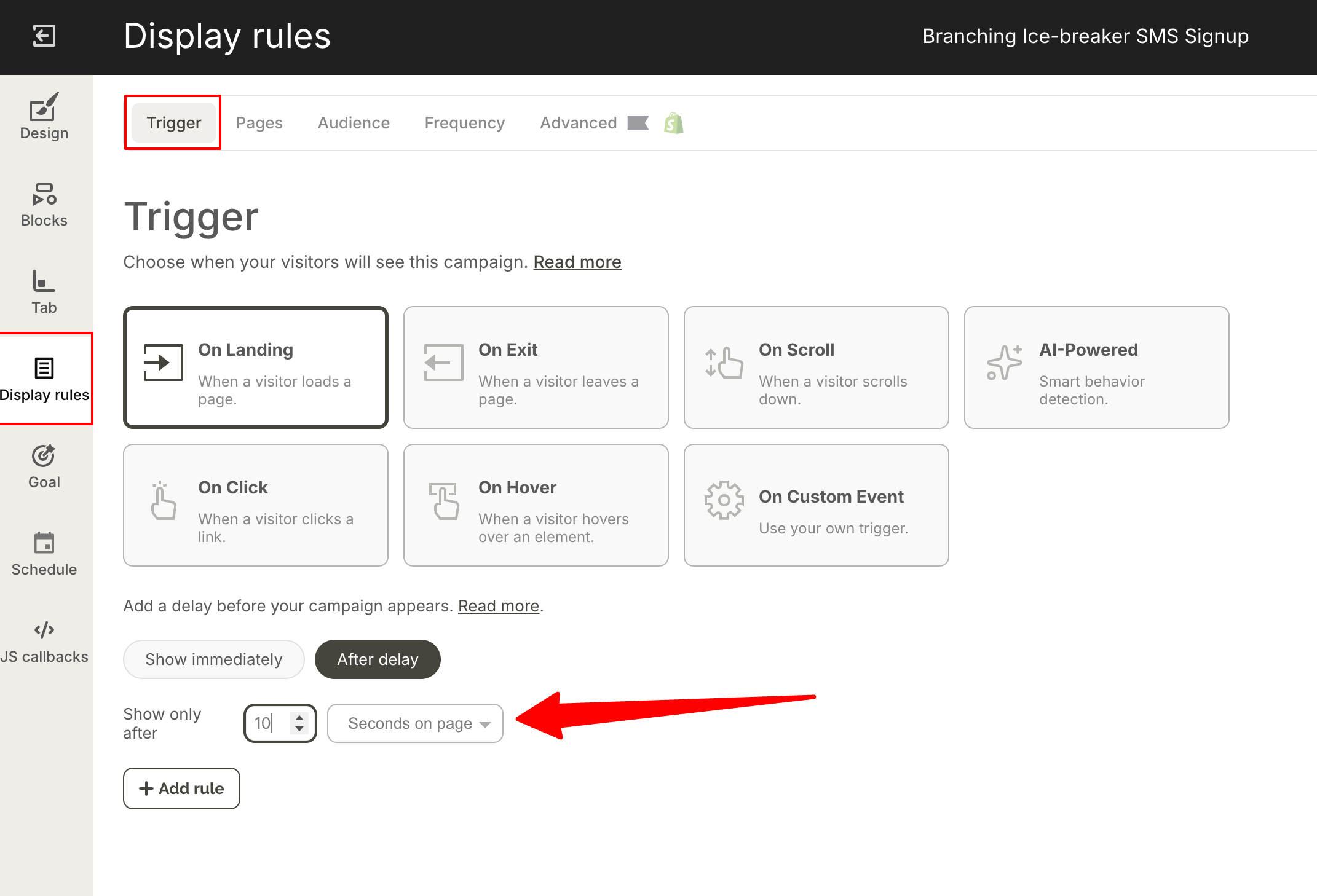1317x896 pixels.
Task: Open the Audience tab
Action: [353, 122]
